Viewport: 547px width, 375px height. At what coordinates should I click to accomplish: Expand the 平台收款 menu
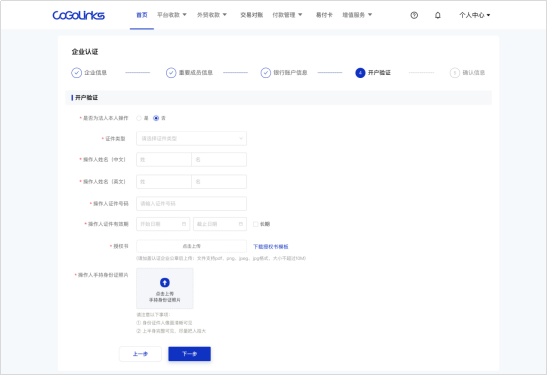(172, 15)
